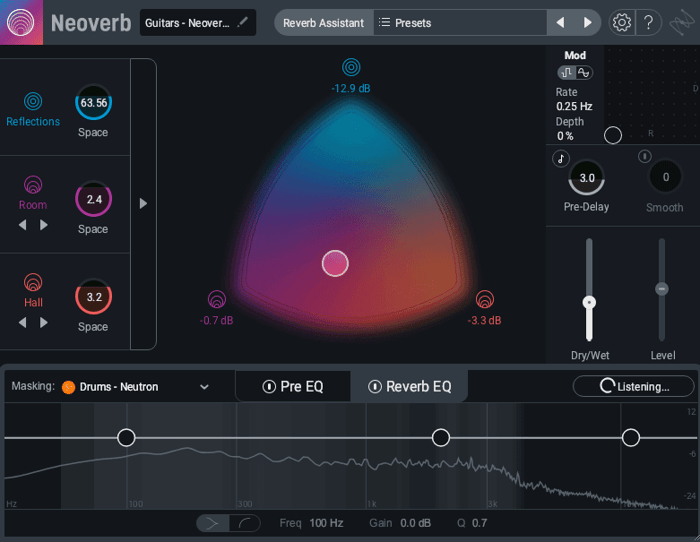Go to the previous preset
Image resolution: width=700 pixels, height=542 pixels.
(x=561, y=22)
